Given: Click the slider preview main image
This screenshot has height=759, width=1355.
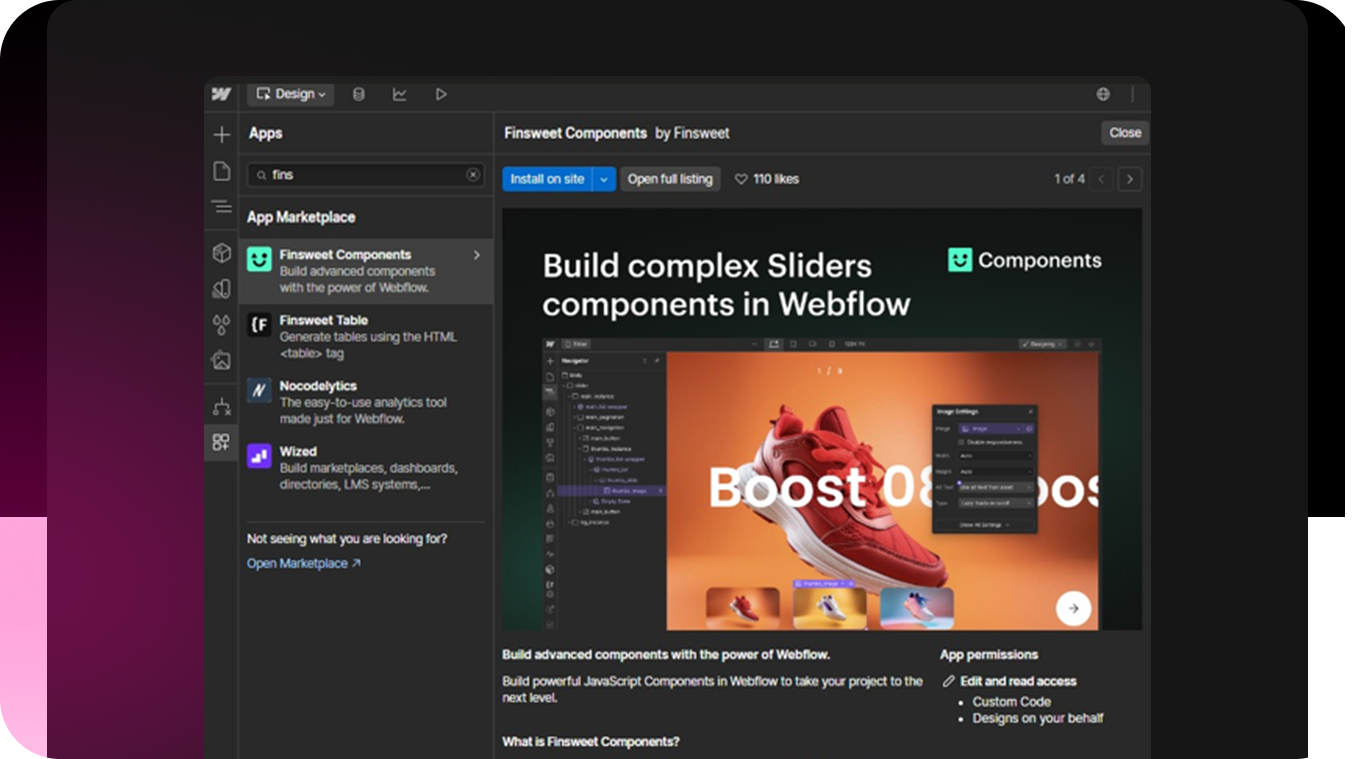Looking at the screenshot, I should point(822,420).
